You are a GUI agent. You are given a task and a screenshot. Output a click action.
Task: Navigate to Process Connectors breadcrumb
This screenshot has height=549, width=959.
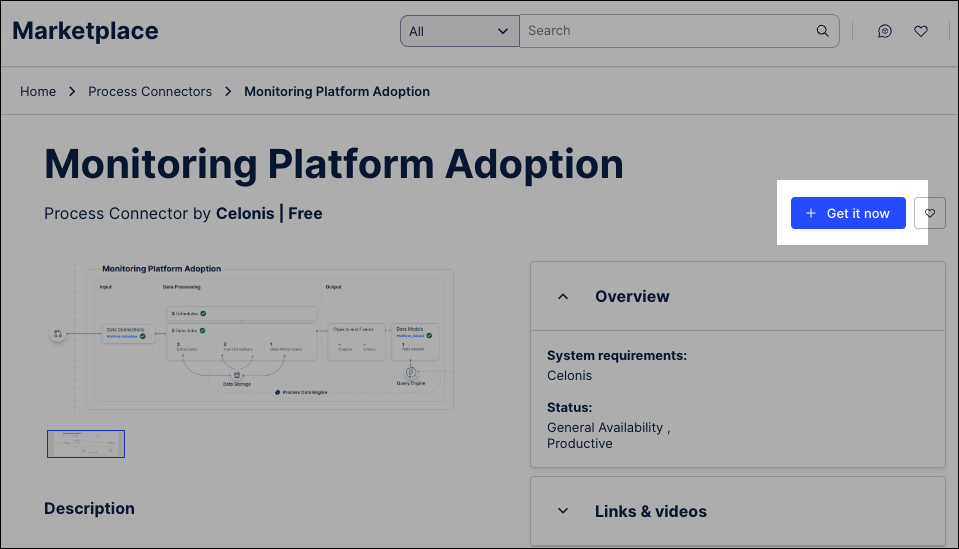150,91
